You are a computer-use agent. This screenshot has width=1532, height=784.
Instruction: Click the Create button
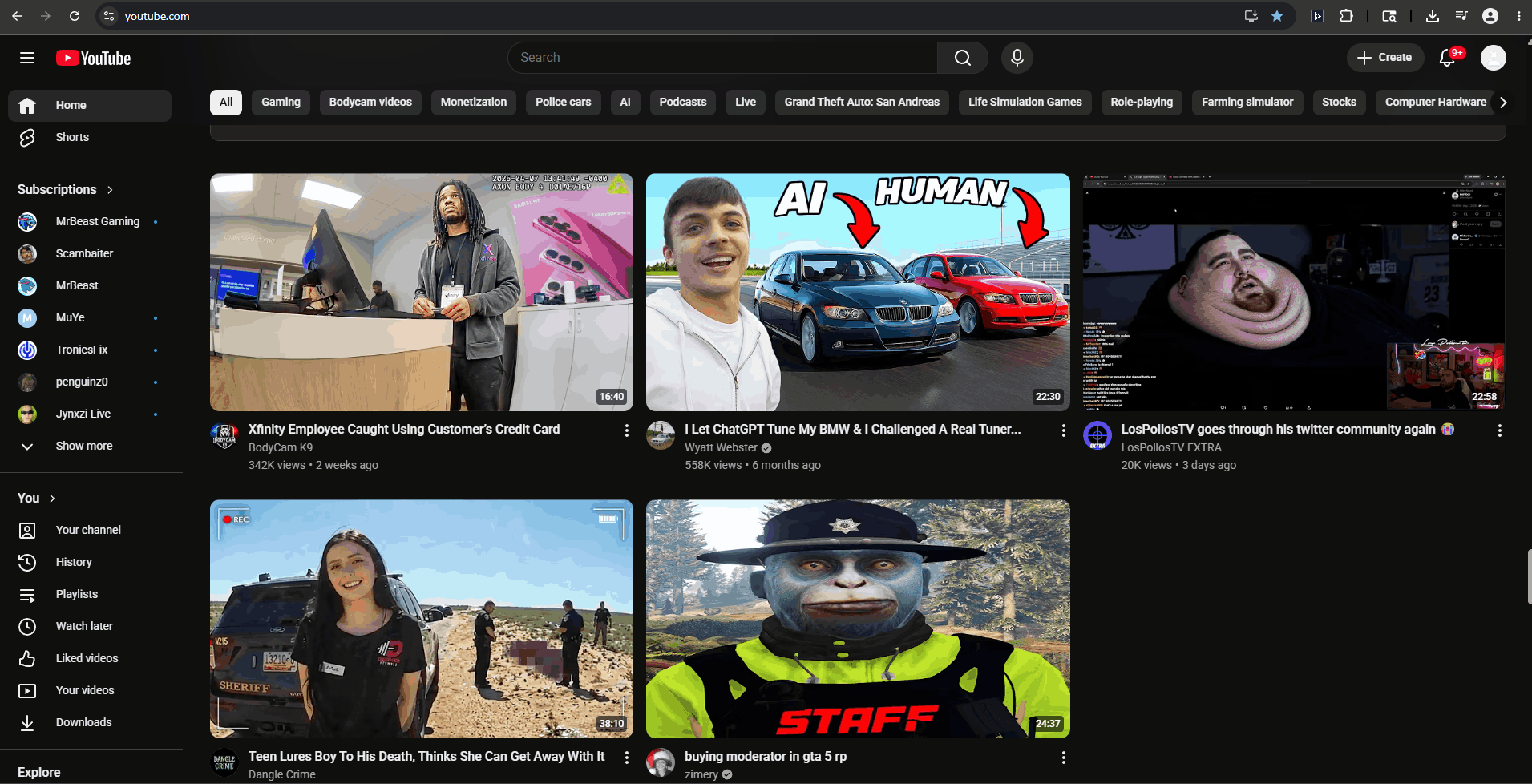(1385, 58)
